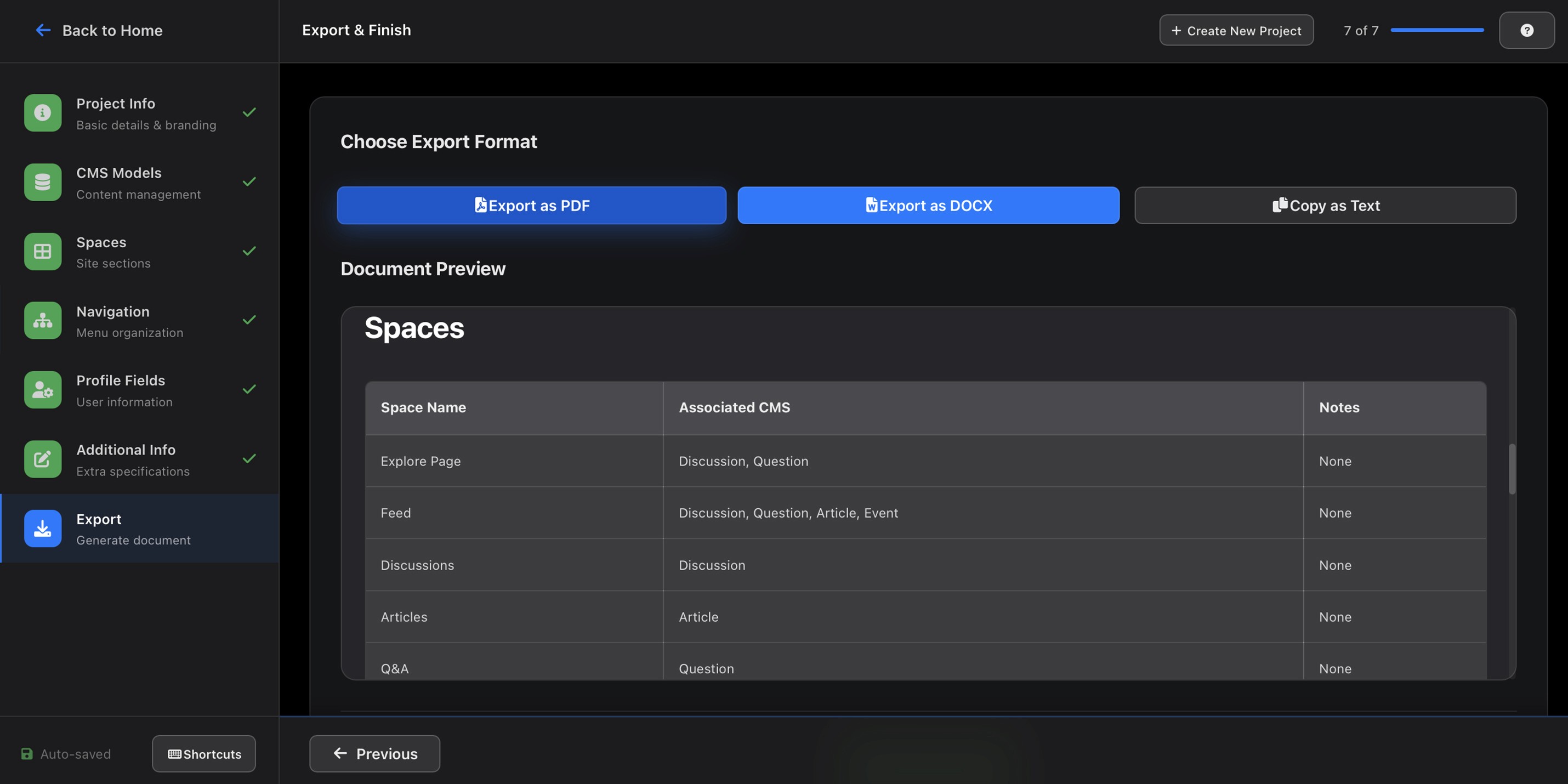
Task: Click the Profile Fields completed checkmark
Action: pyautogui.click(x=249, y=389)
